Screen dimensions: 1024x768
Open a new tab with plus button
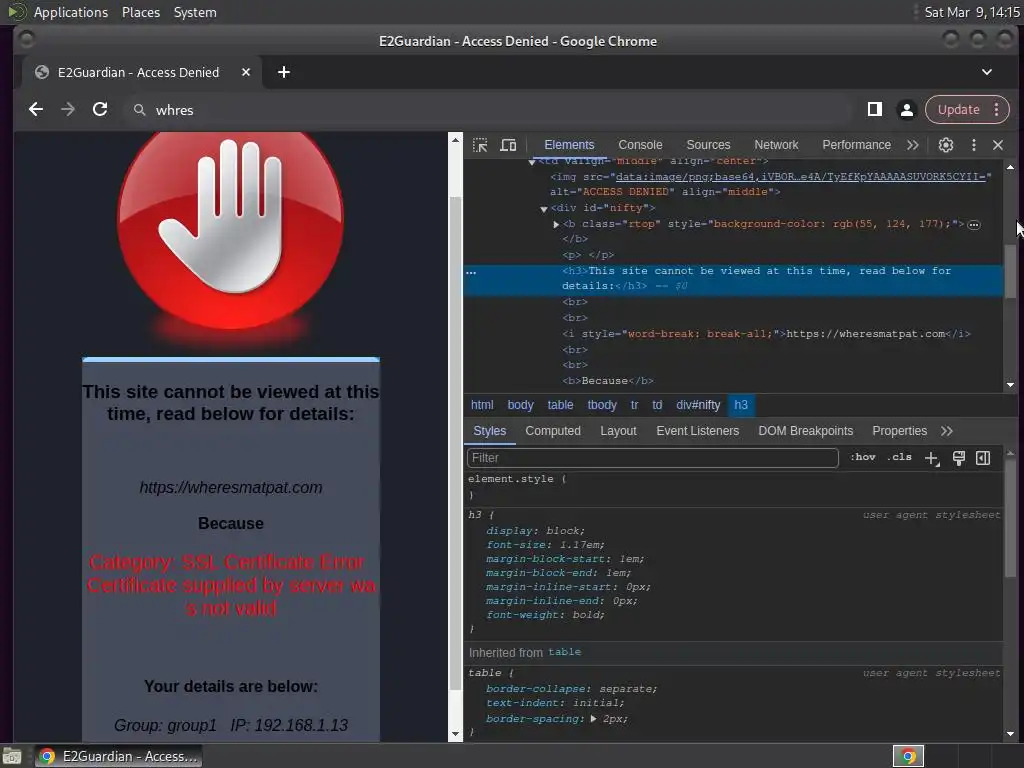(283, 72)
